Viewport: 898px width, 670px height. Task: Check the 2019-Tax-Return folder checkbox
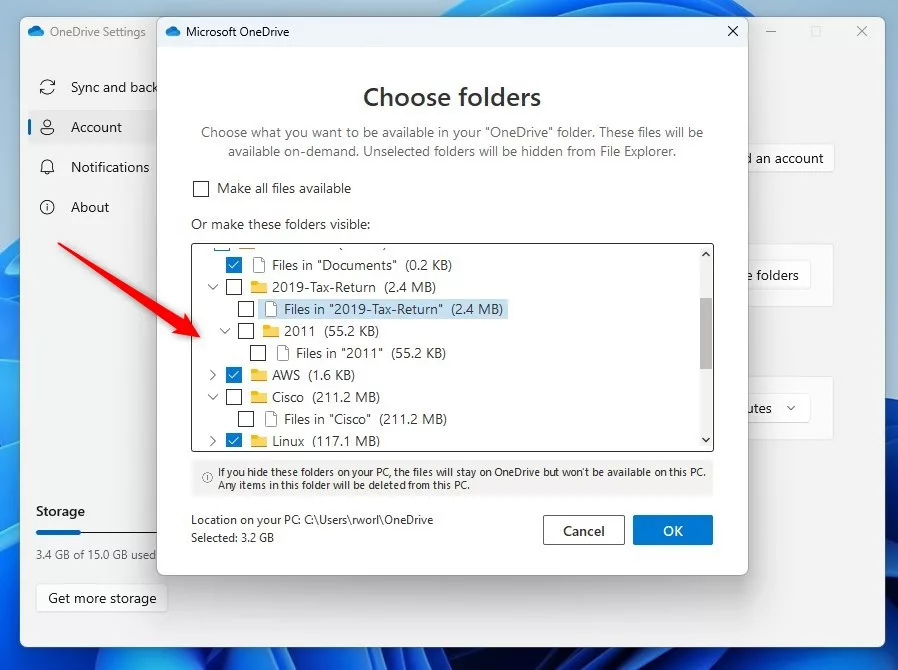(x=234, y=287)
